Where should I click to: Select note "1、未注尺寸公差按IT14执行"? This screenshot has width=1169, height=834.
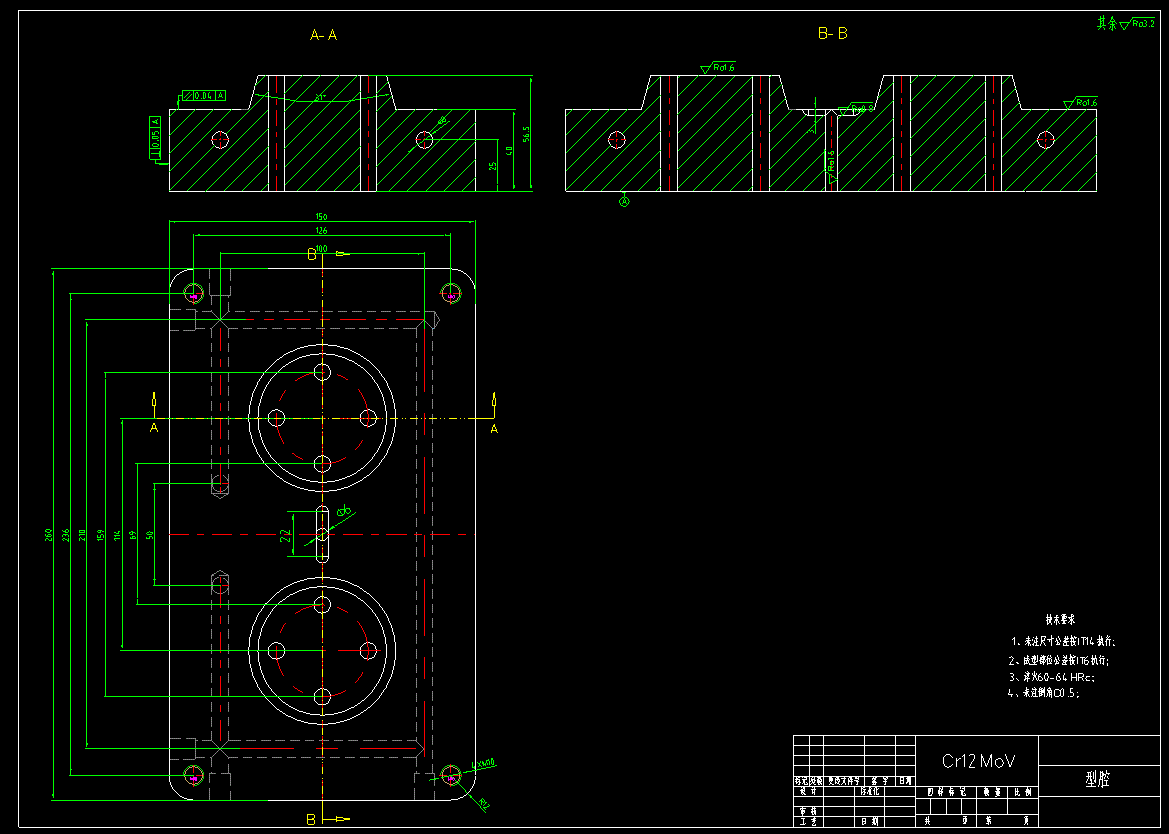coord(1063,641)
